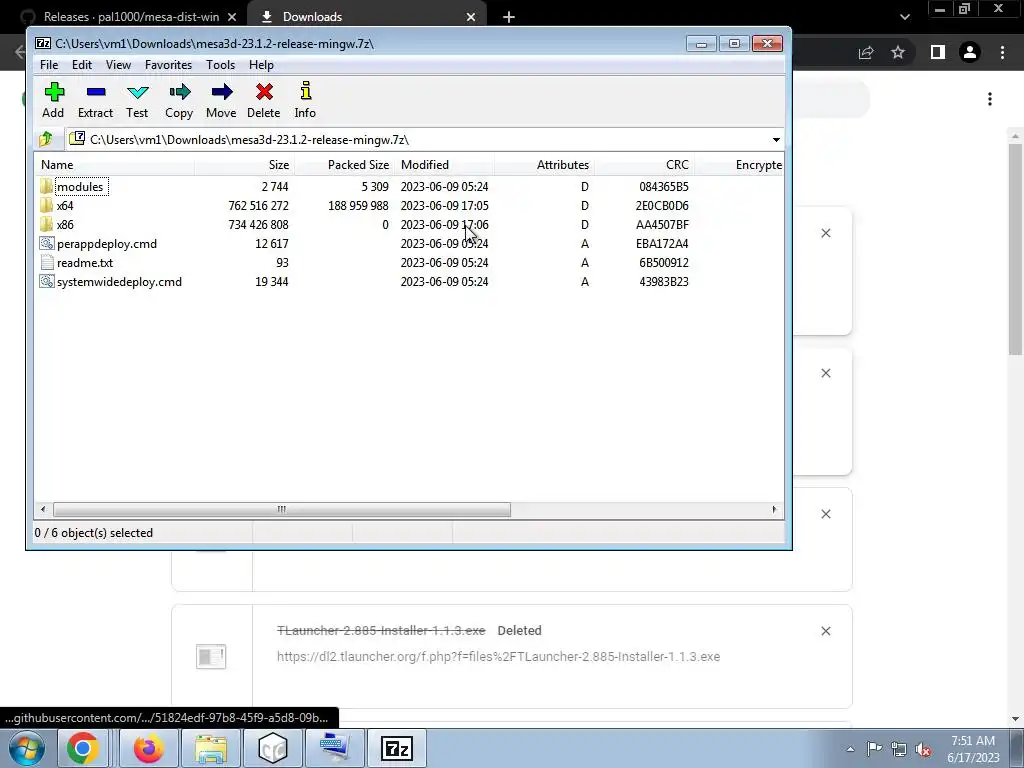Click the 7-Zip taskbar button
The image size is (1024, 768).
pos(397,748)
